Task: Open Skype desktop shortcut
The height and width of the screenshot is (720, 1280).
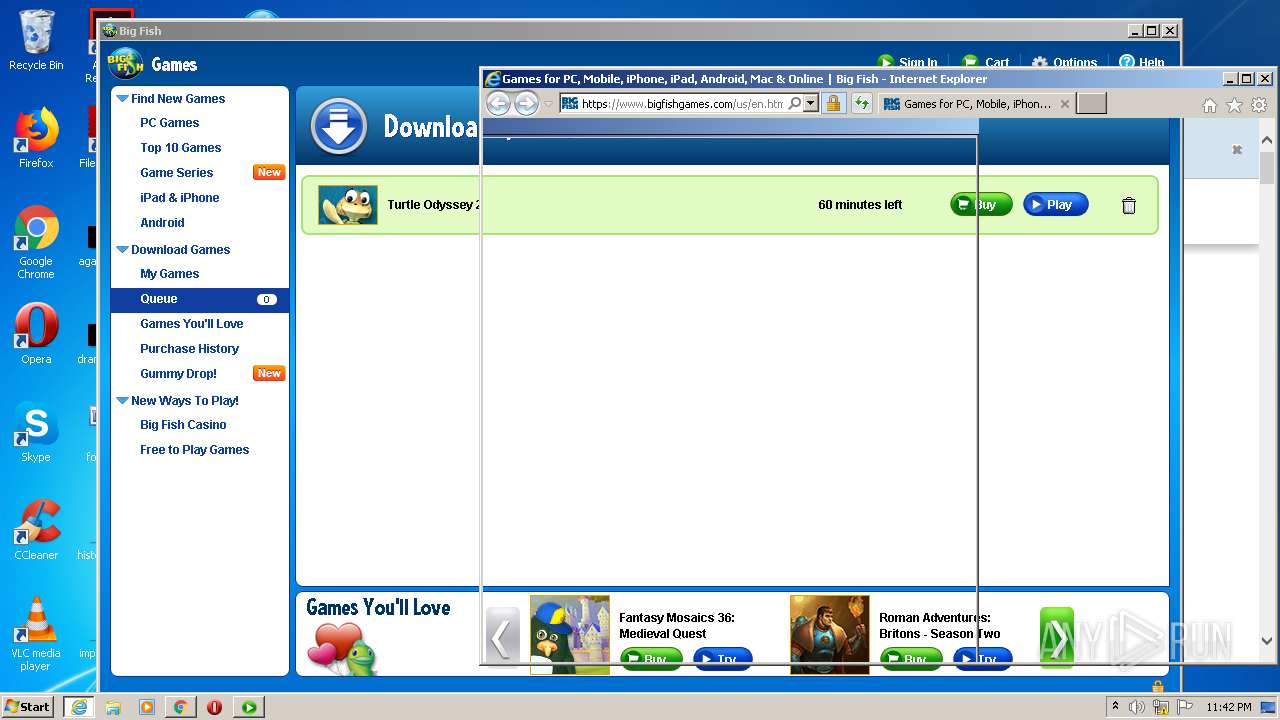Action: click(x=36, y=432)
